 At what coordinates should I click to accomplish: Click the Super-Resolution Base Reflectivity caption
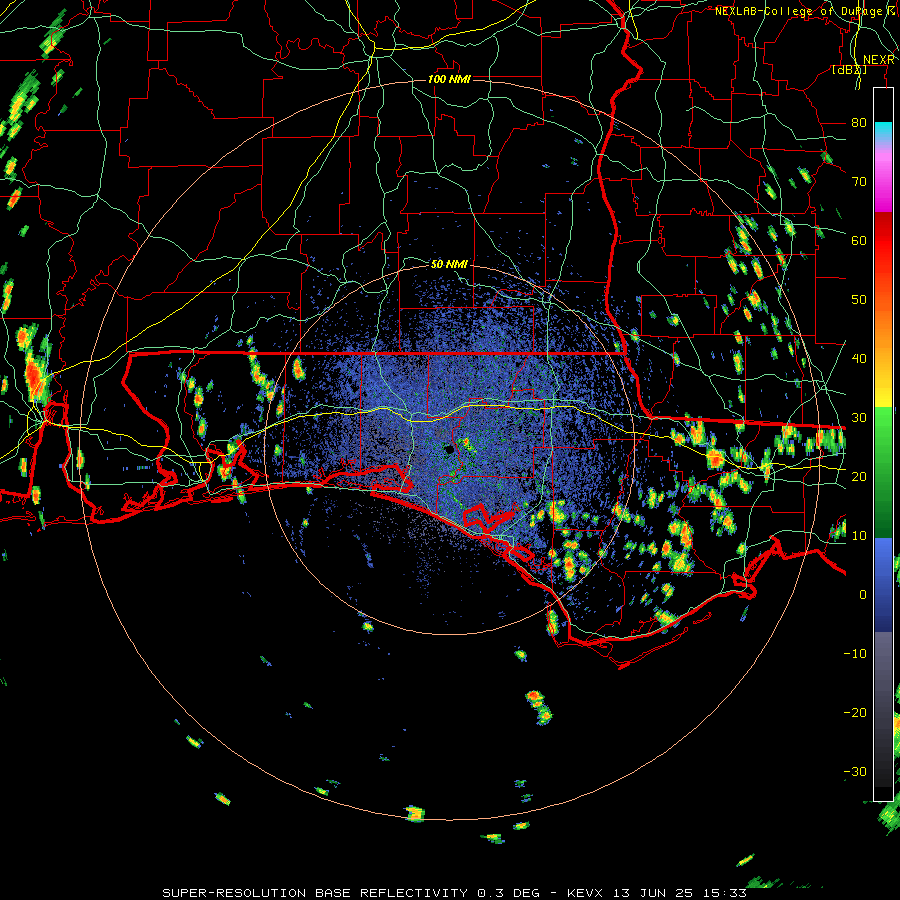[x=455, y=893]
